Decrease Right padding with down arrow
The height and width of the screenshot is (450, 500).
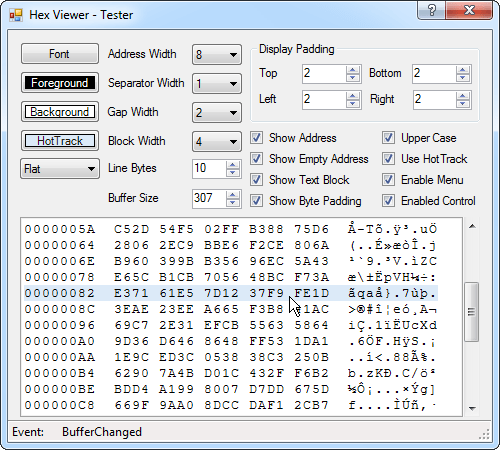[463, 103]
